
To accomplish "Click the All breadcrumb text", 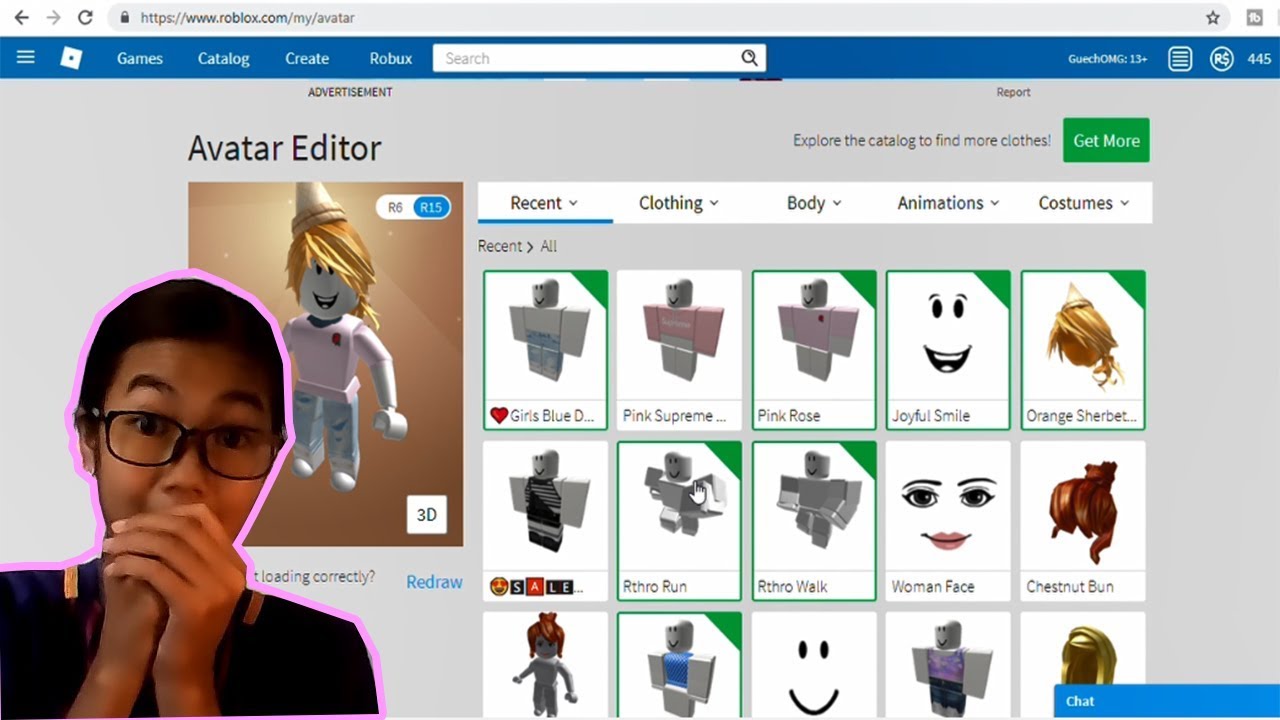I will click(x=549, y=246).
